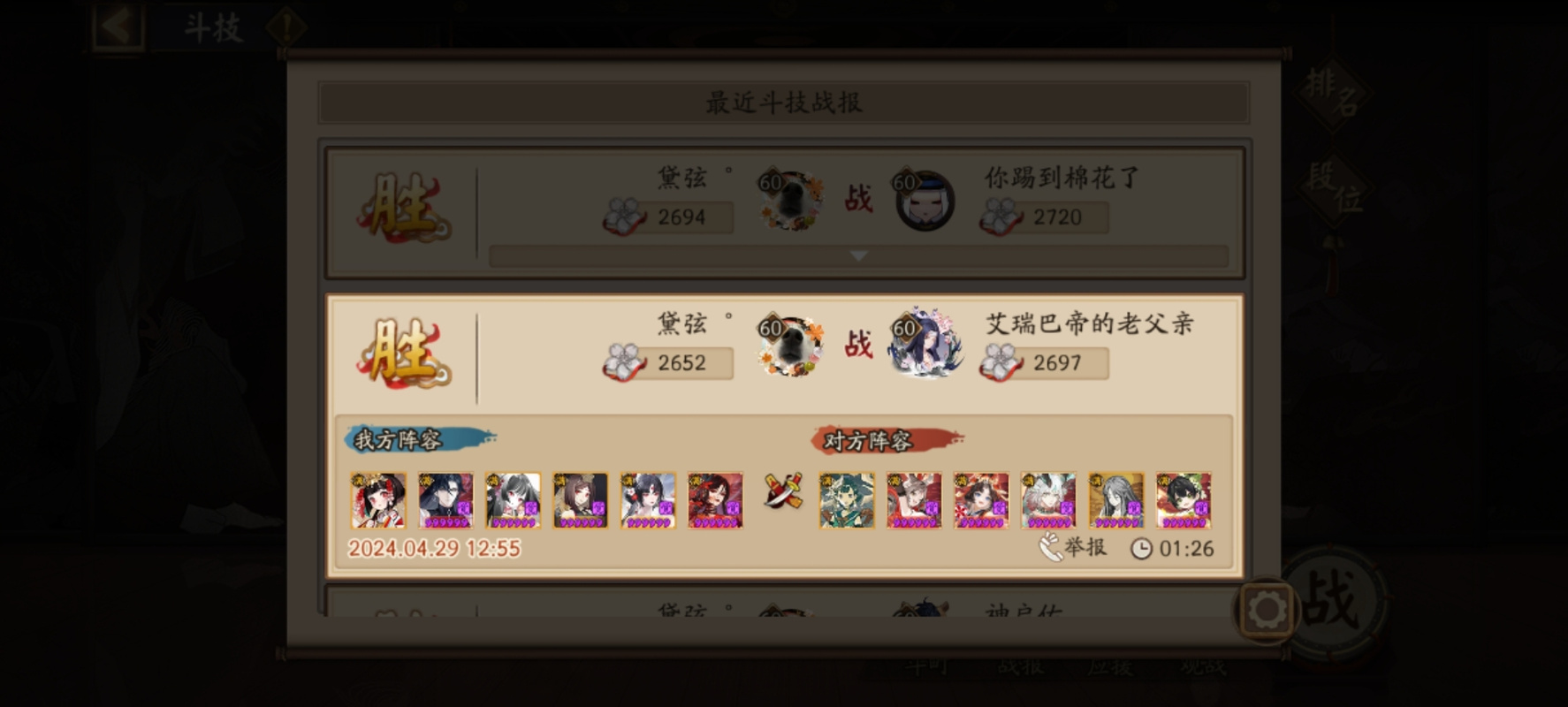
Task: Click the 举报 report hand icon
Action: tap(1049, 547)
